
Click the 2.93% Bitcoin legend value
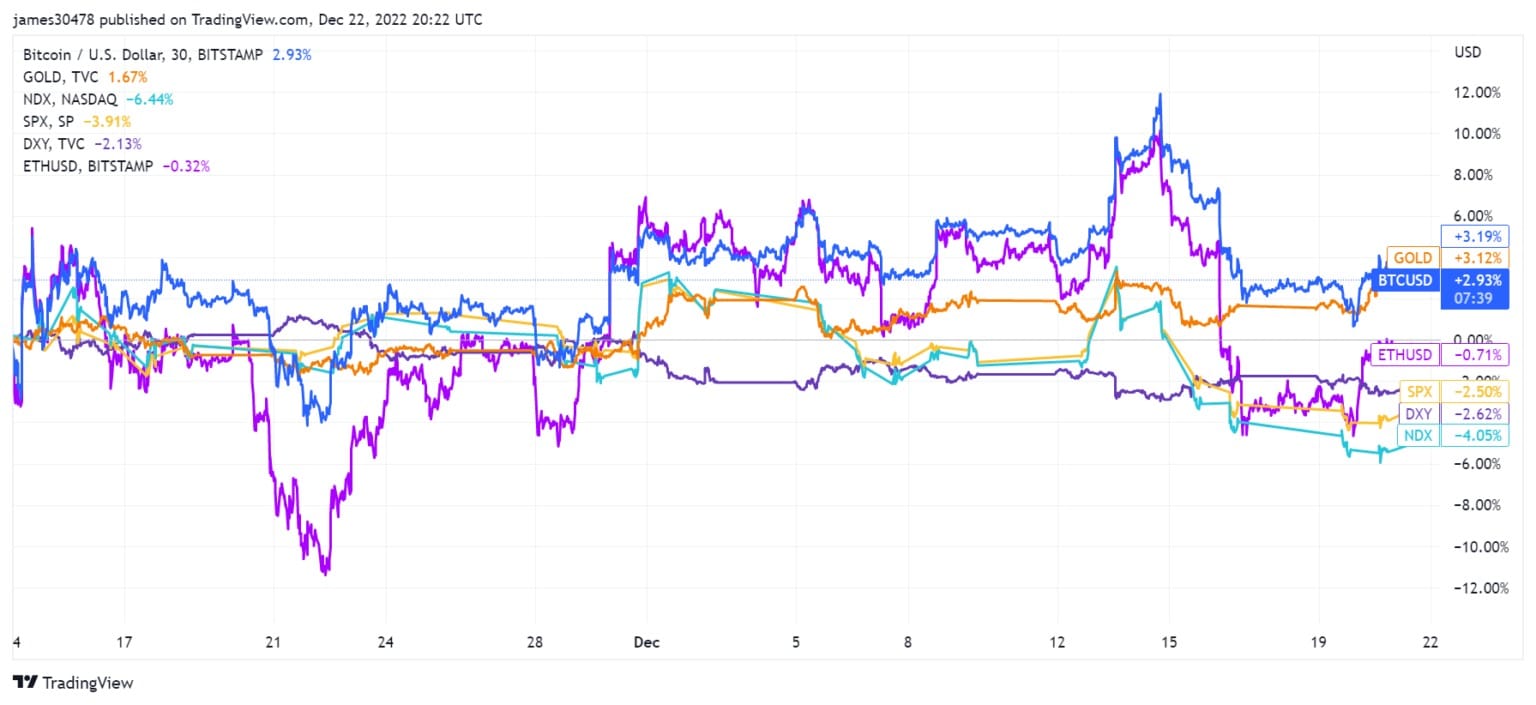click(291, 55)
